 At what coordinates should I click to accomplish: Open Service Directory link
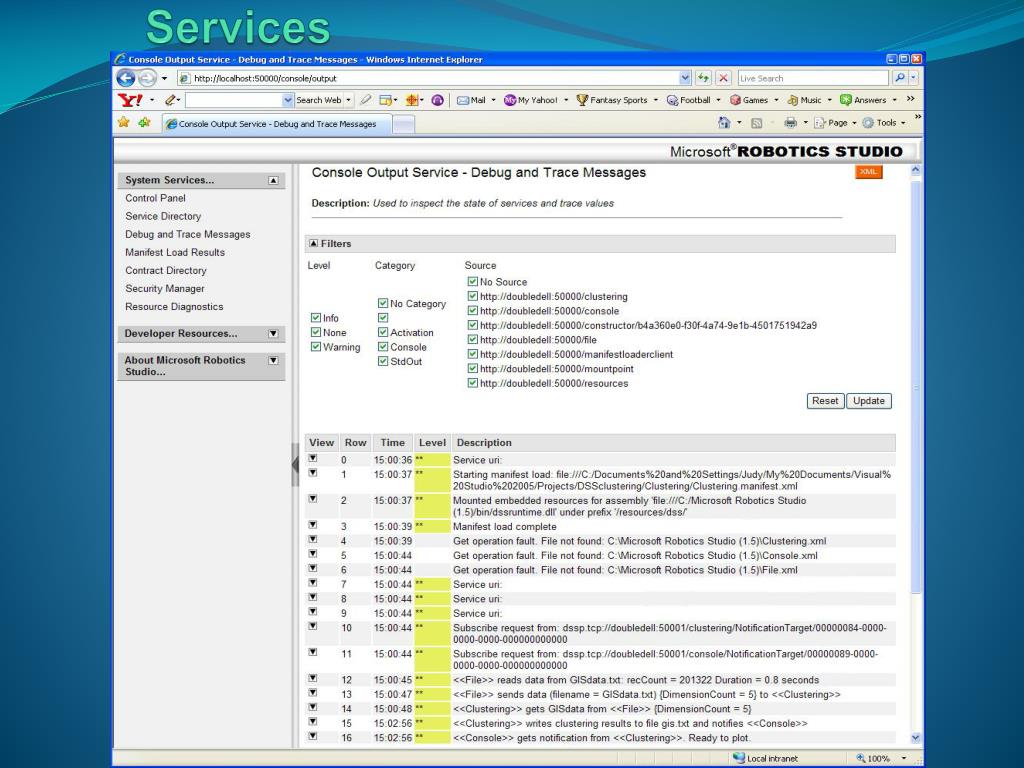(x=163, y=216)
